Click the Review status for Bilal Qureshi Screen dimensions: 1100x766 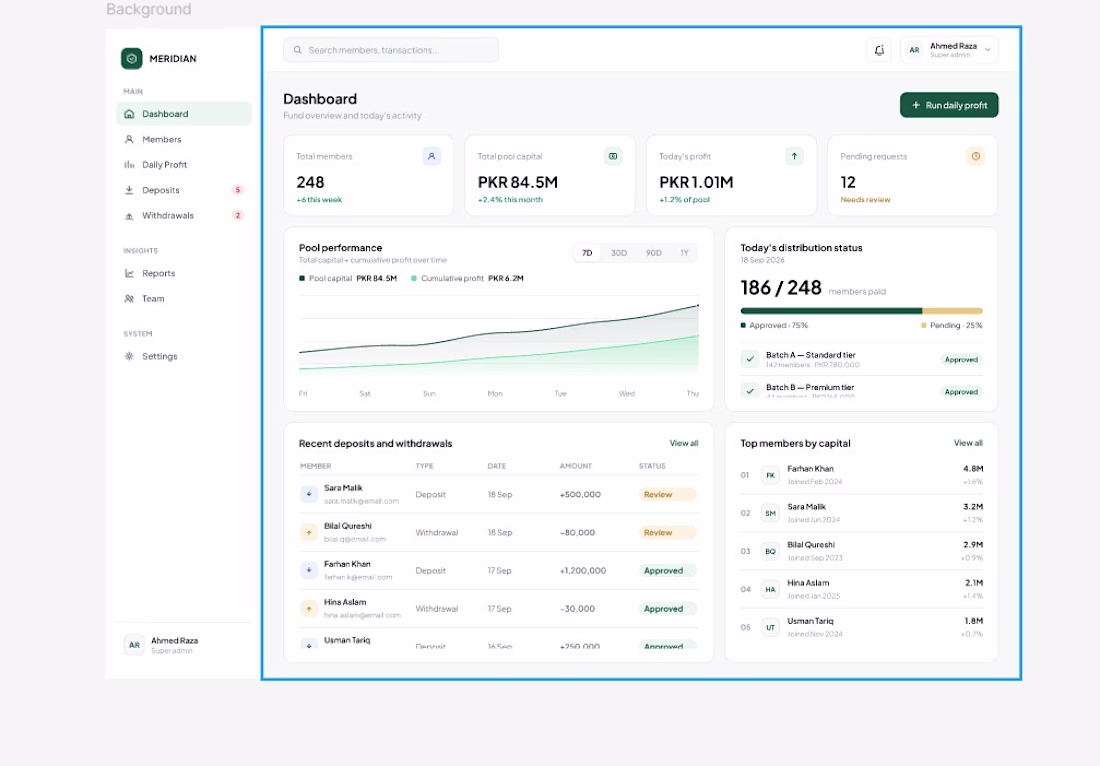(x=668, y=532)
